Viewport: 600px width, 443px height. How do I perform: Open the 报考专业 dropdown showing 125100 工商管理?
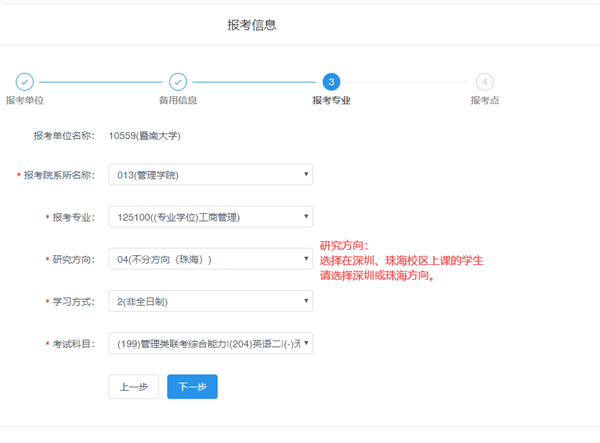(210, 217)
